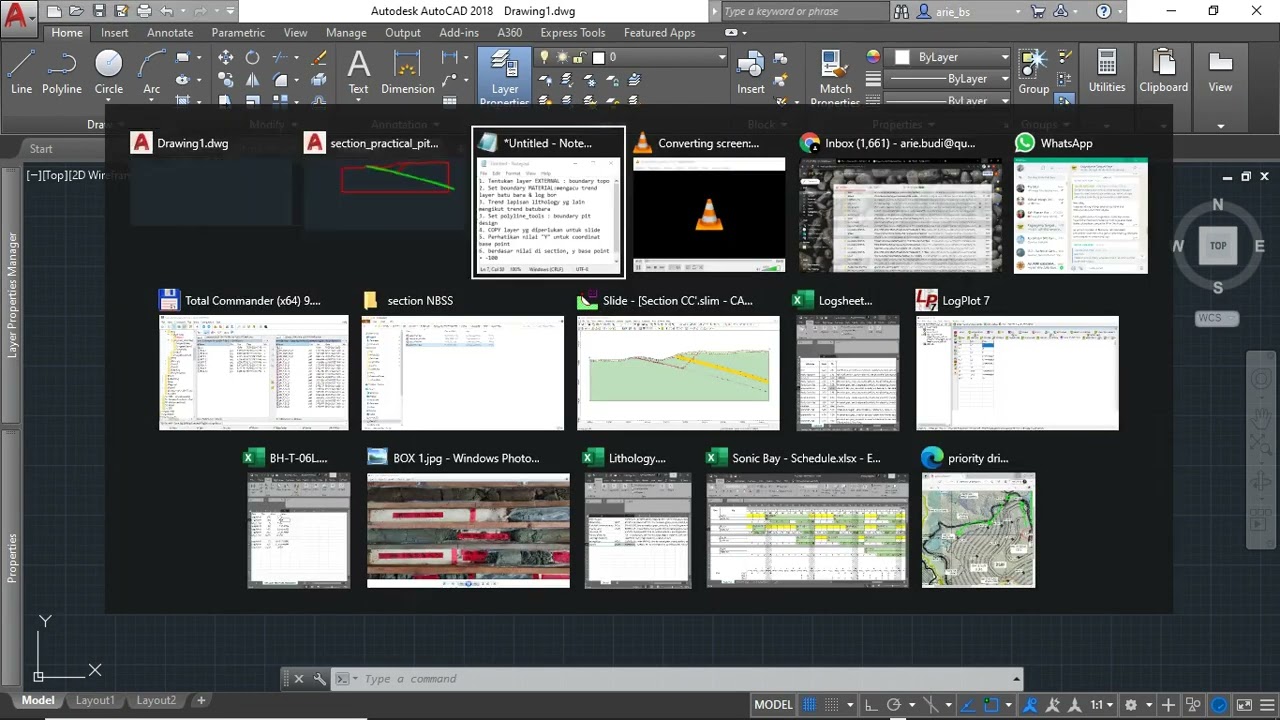
Task: Switch to the Parametric ribbon tab
Action: [x=238, y=32]
